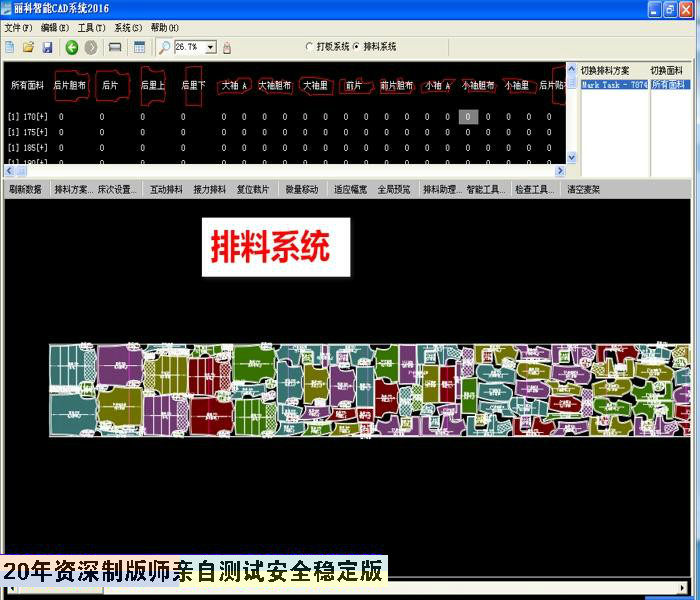Click 刷新数据 button
The height and width of the screenshot is (600, 700).
[25, 189]
